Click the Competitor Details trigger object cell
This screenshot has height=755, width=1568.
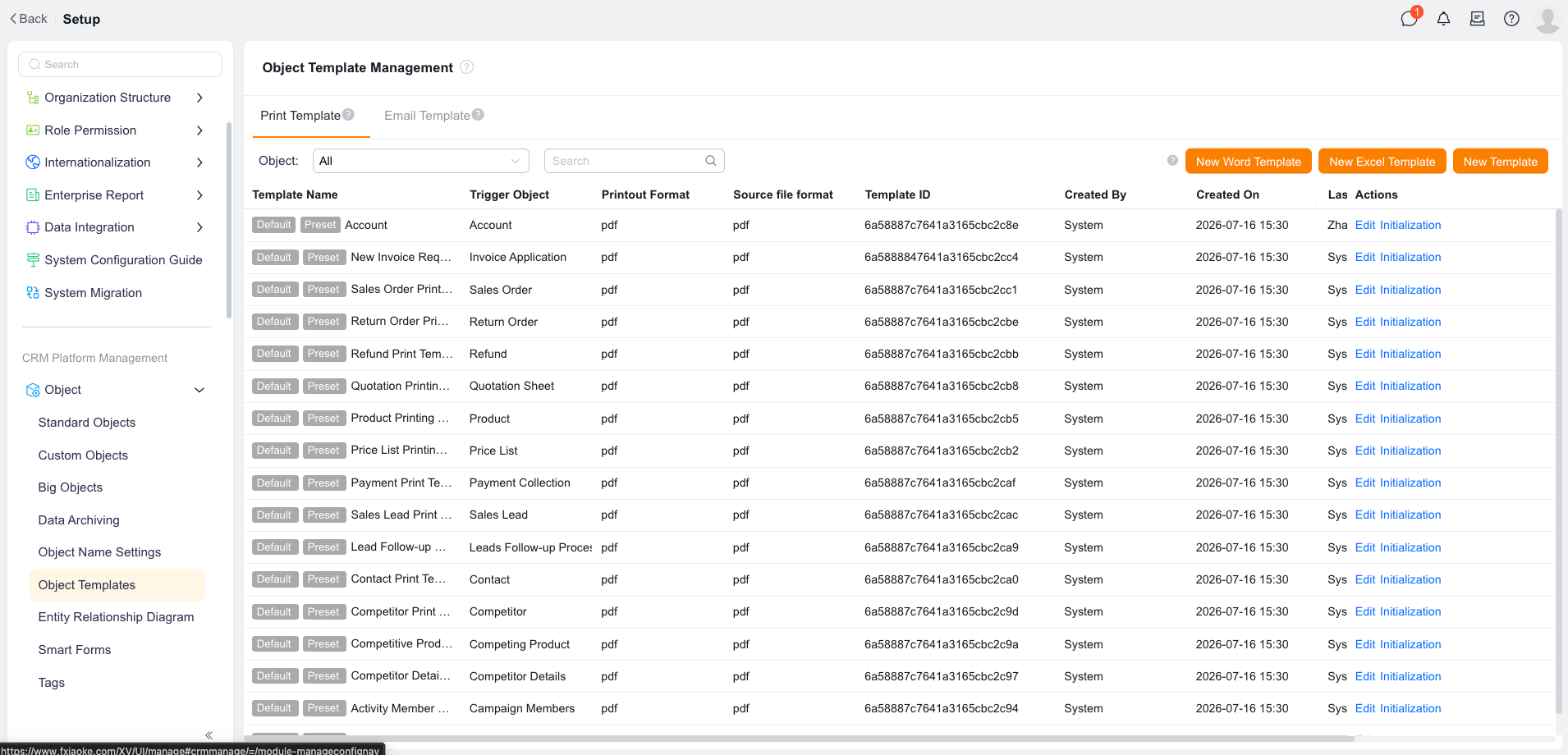click(517, 676)
